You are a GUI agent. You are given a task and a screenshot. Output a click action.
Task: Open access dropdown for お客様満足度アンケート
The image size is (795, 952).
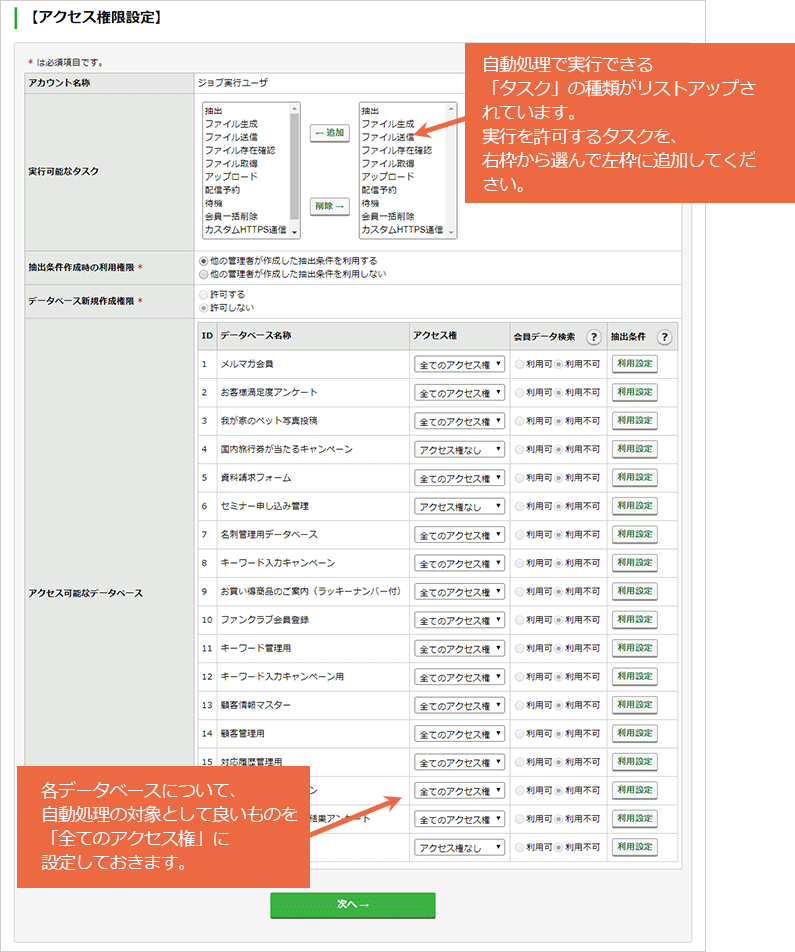pos(460,393)
